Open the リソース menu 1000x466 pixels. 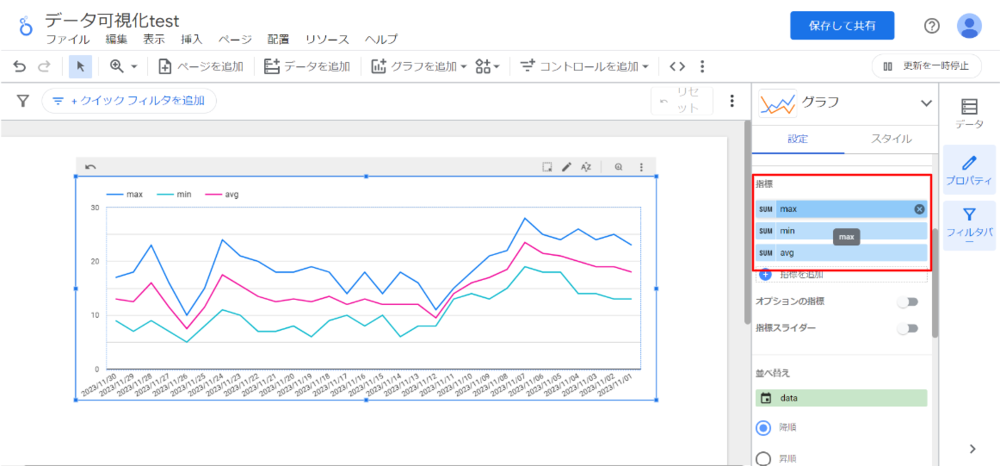click(327, 40)
